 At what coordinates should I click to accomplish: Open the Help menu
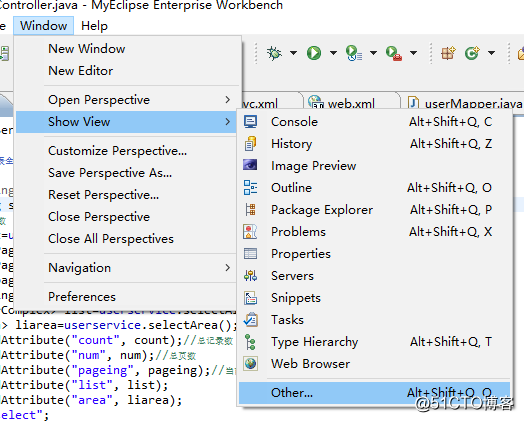point(94,26)
